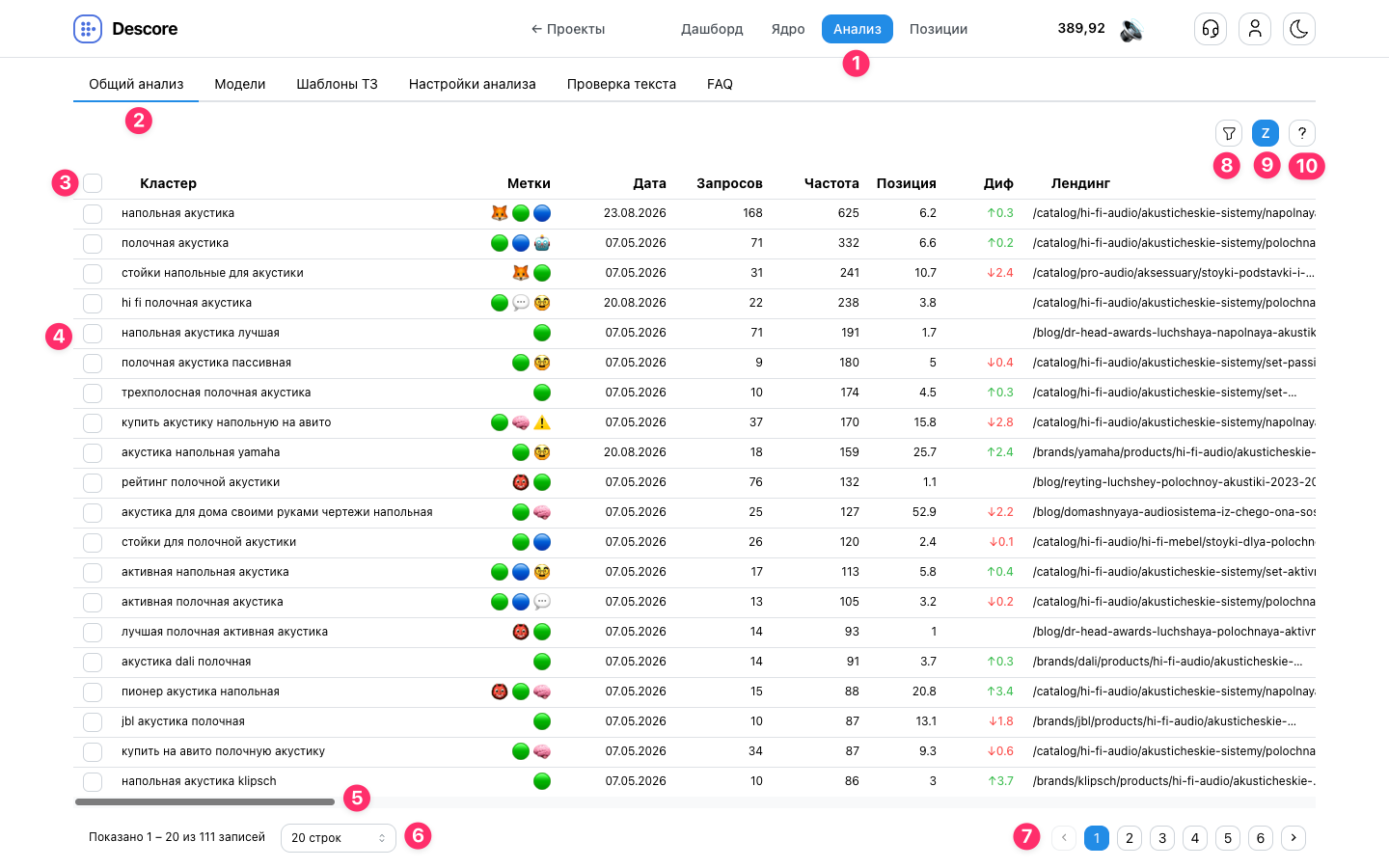Switch to dark mode with moon icon
This screenshot has height=868, width=1389.
(x=1299, y=29)
